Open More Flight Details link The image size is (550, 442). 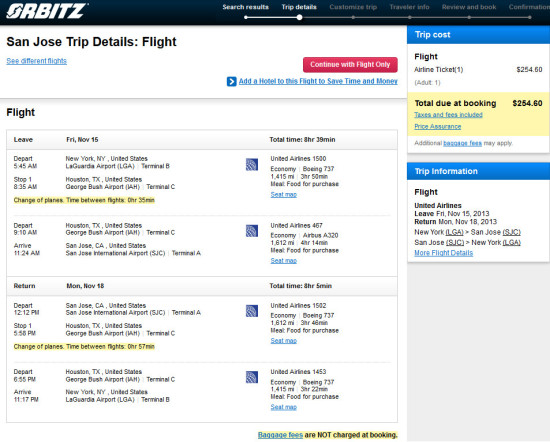[443, 253]
